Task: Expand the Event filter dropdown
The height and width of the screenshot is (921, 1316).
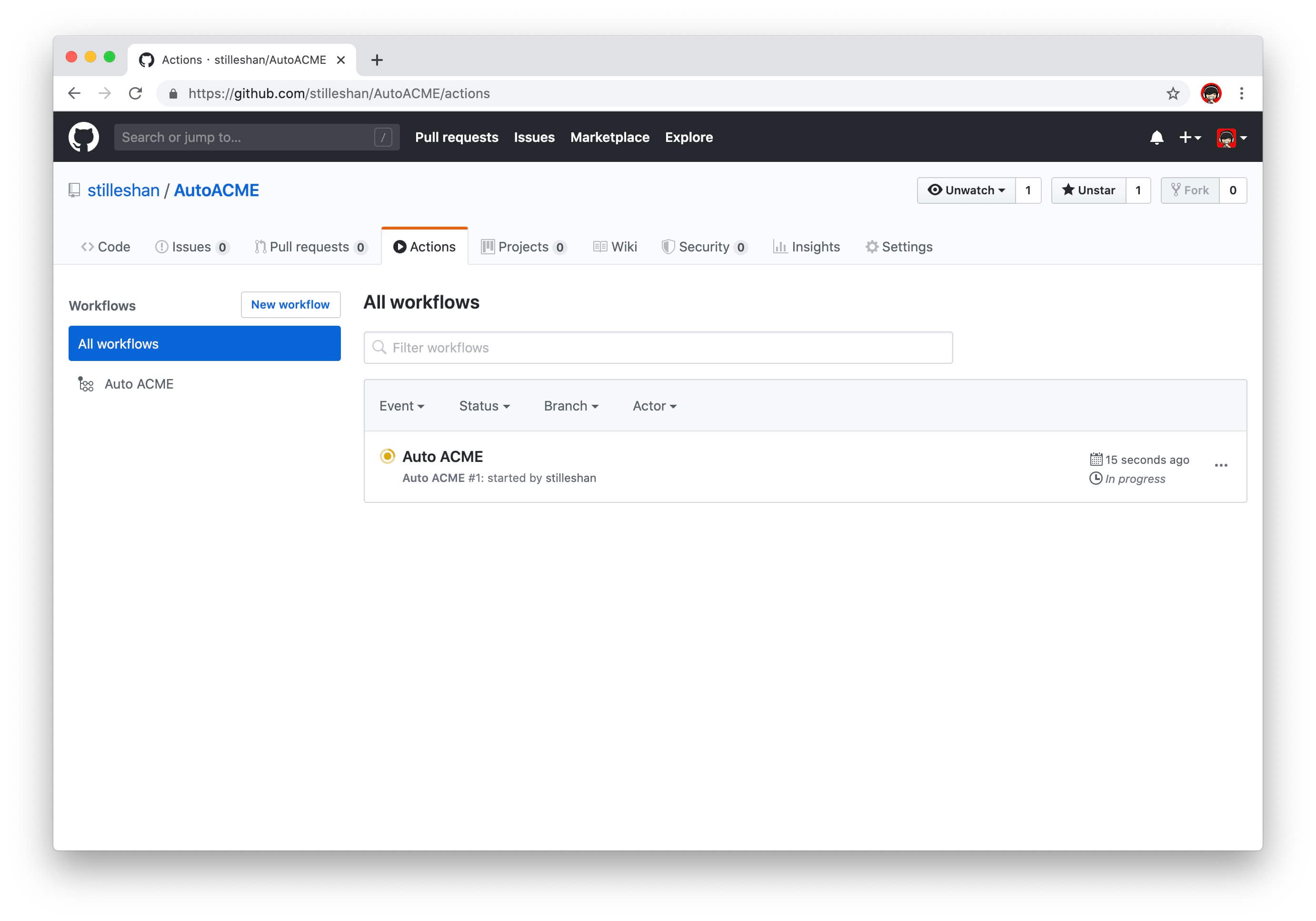Action: (402, 406)
